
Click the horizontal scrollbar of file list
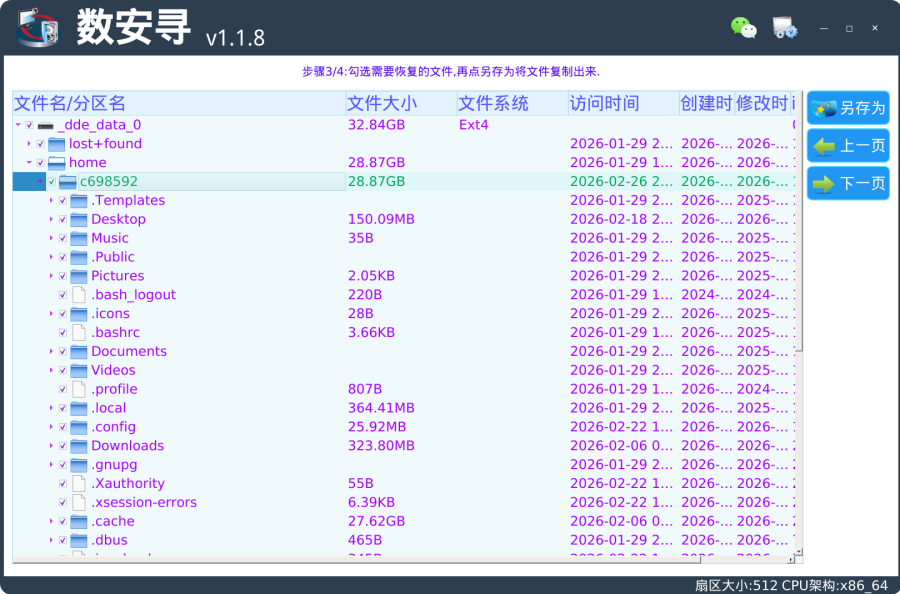pos(400,558)
